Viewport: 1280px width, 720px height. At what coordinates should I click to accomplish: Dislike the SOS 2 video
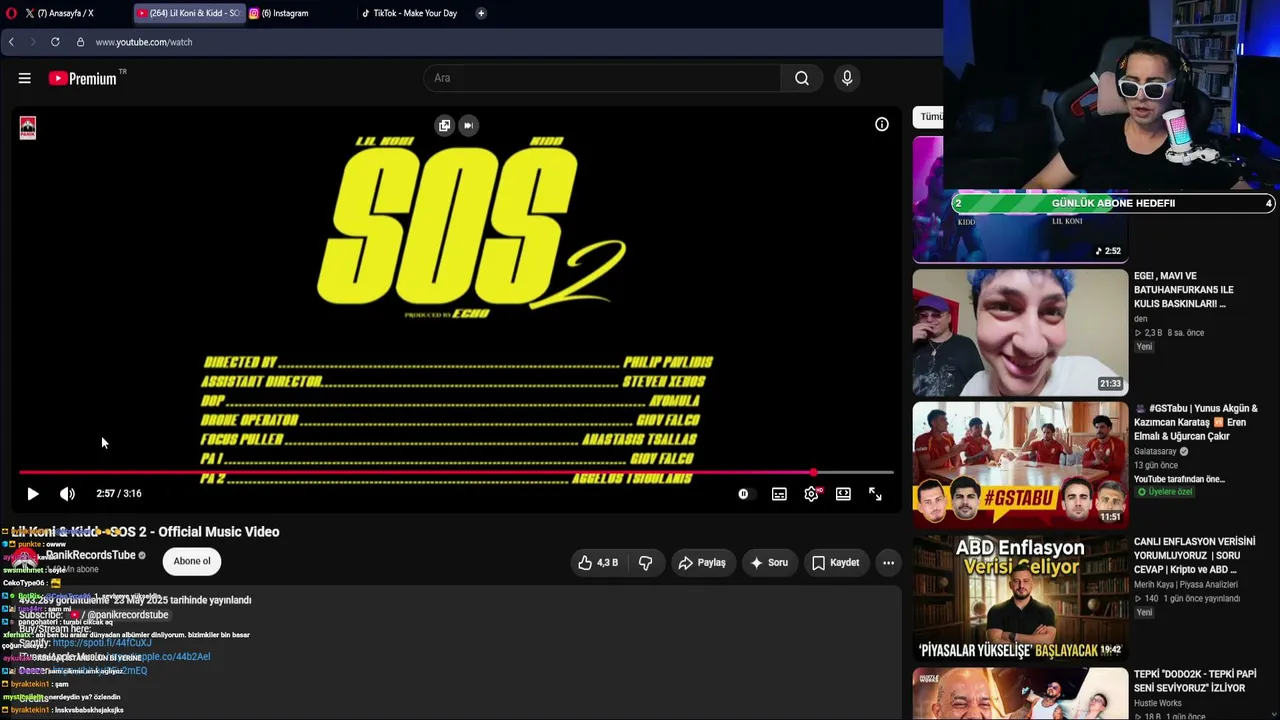coord(646,563)
